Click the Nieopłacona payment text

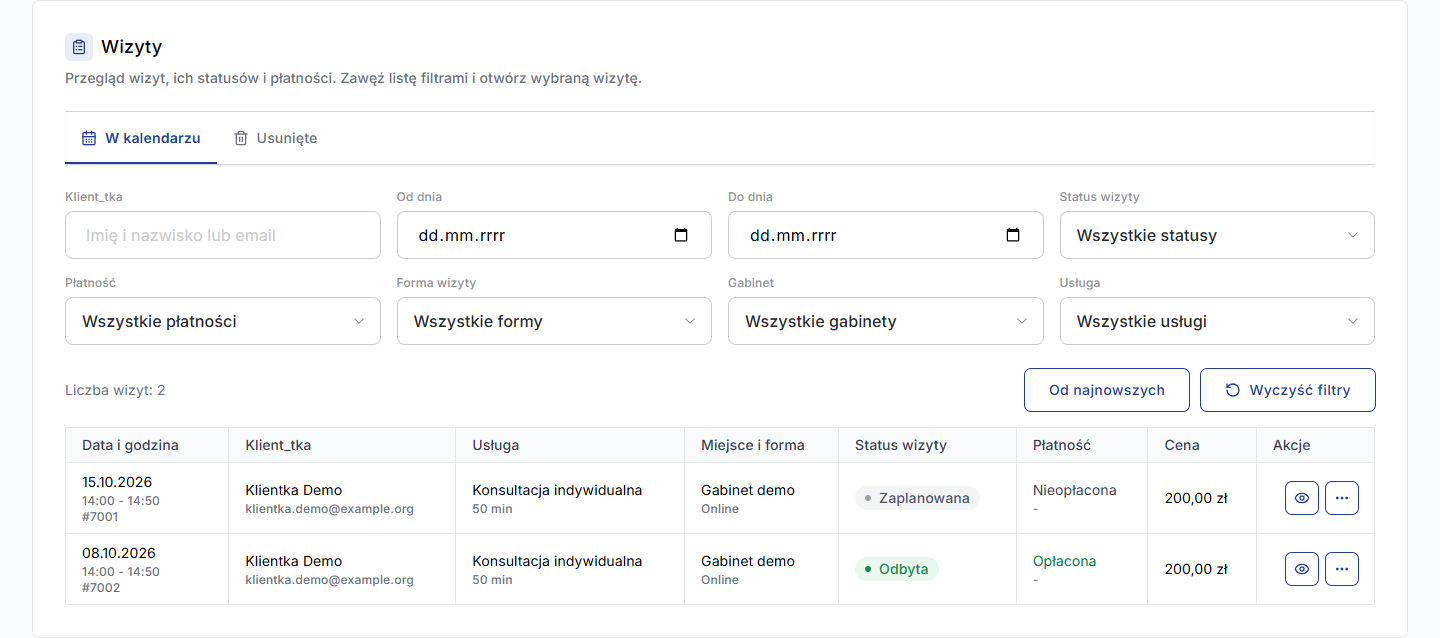point(1075,490)
